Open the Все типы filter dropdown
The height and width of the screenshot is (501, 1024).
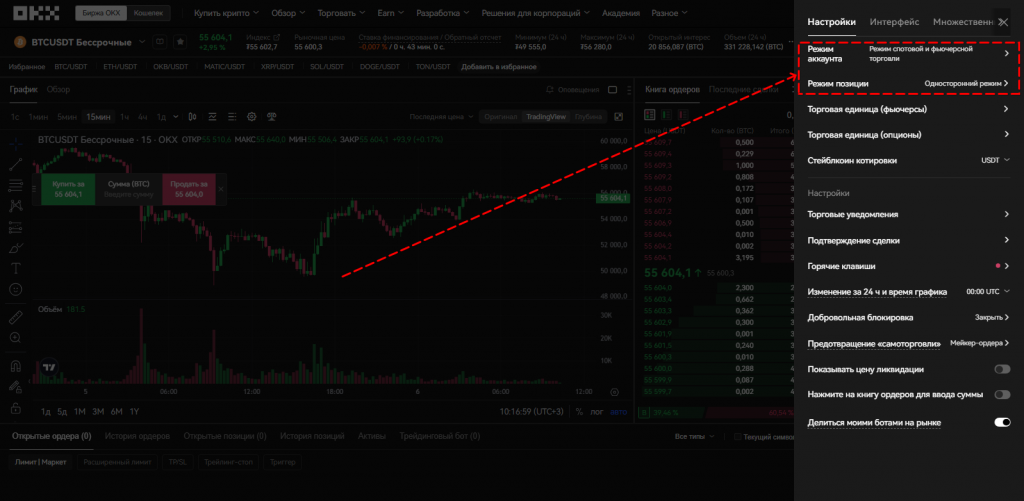(x=695, y=436)
